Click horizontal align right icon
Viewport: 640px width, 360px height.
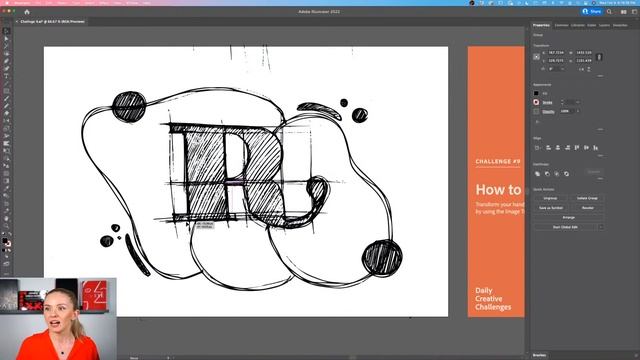pos(567,147)
